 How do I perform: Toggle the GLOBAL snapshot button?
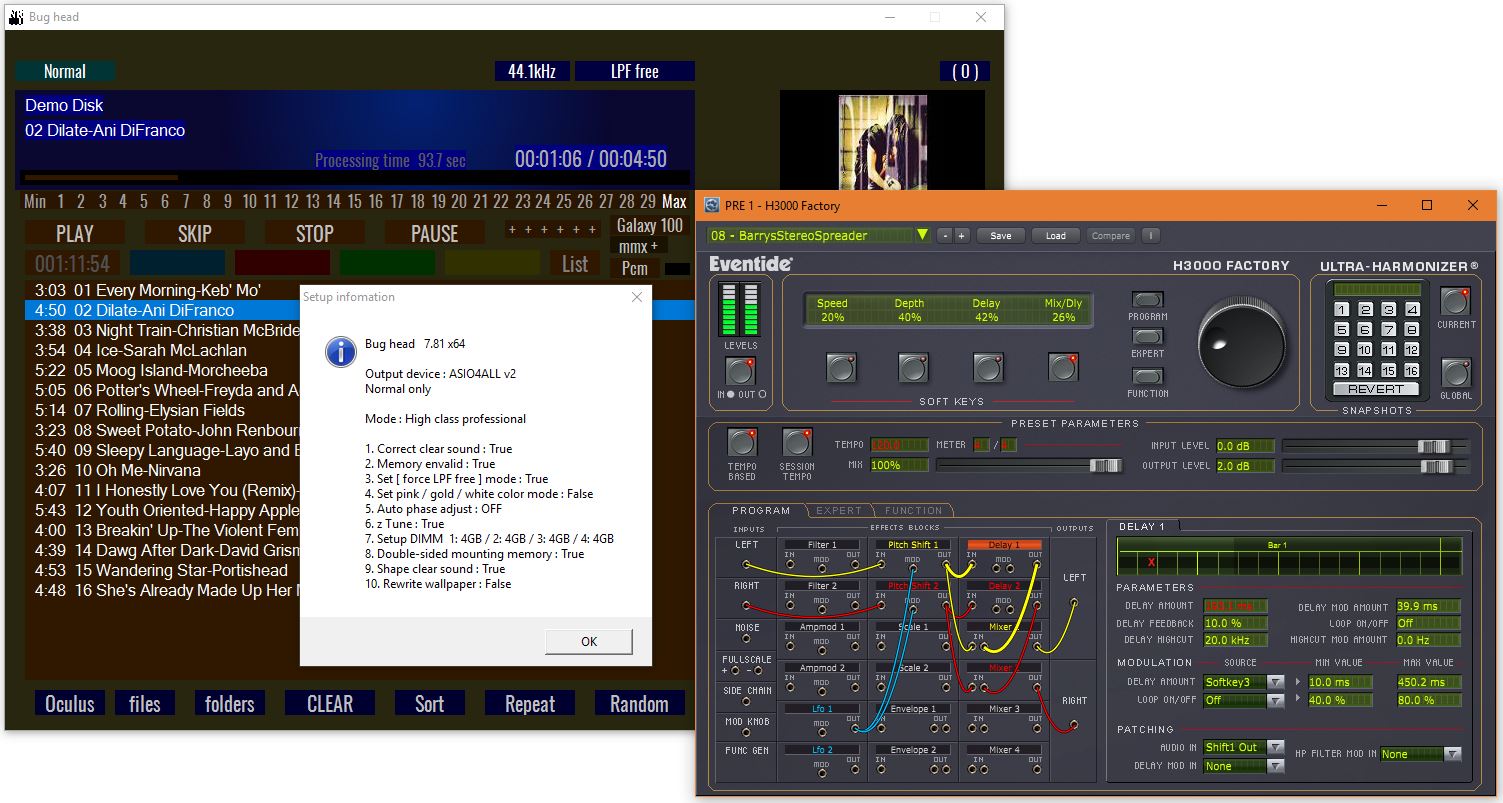[x=1455, y=373]
